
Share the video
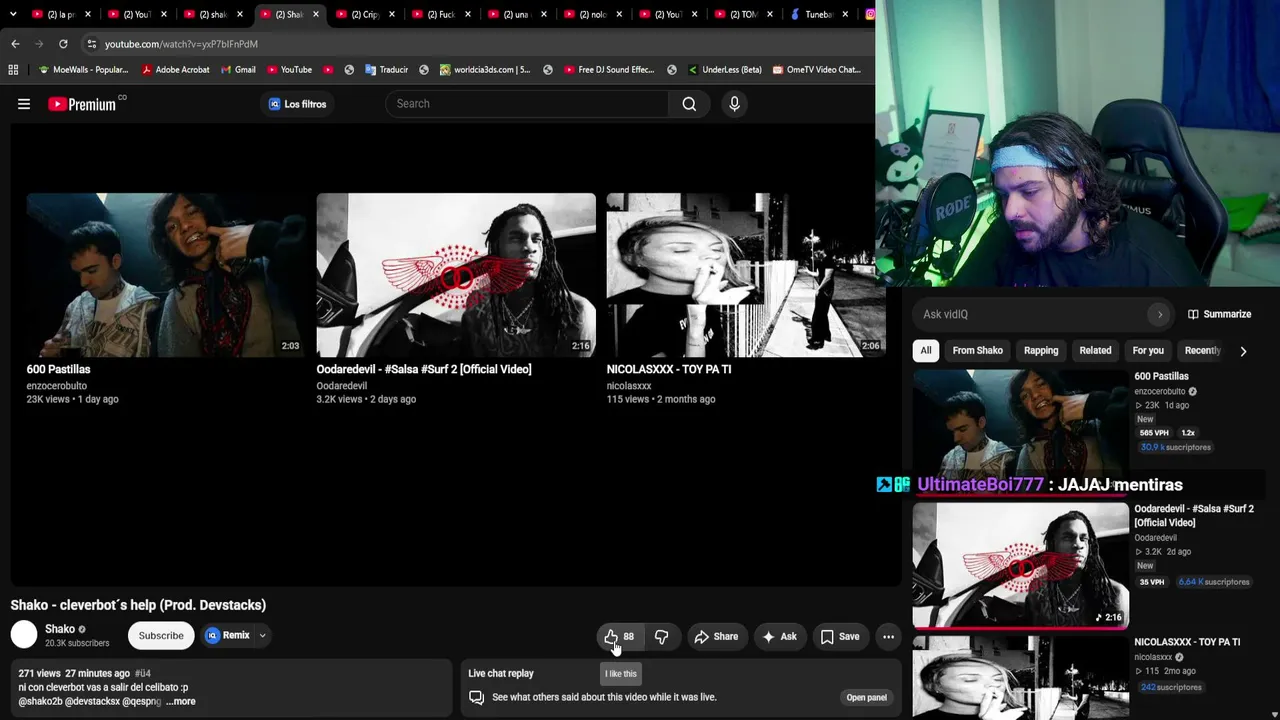[716, 637]
